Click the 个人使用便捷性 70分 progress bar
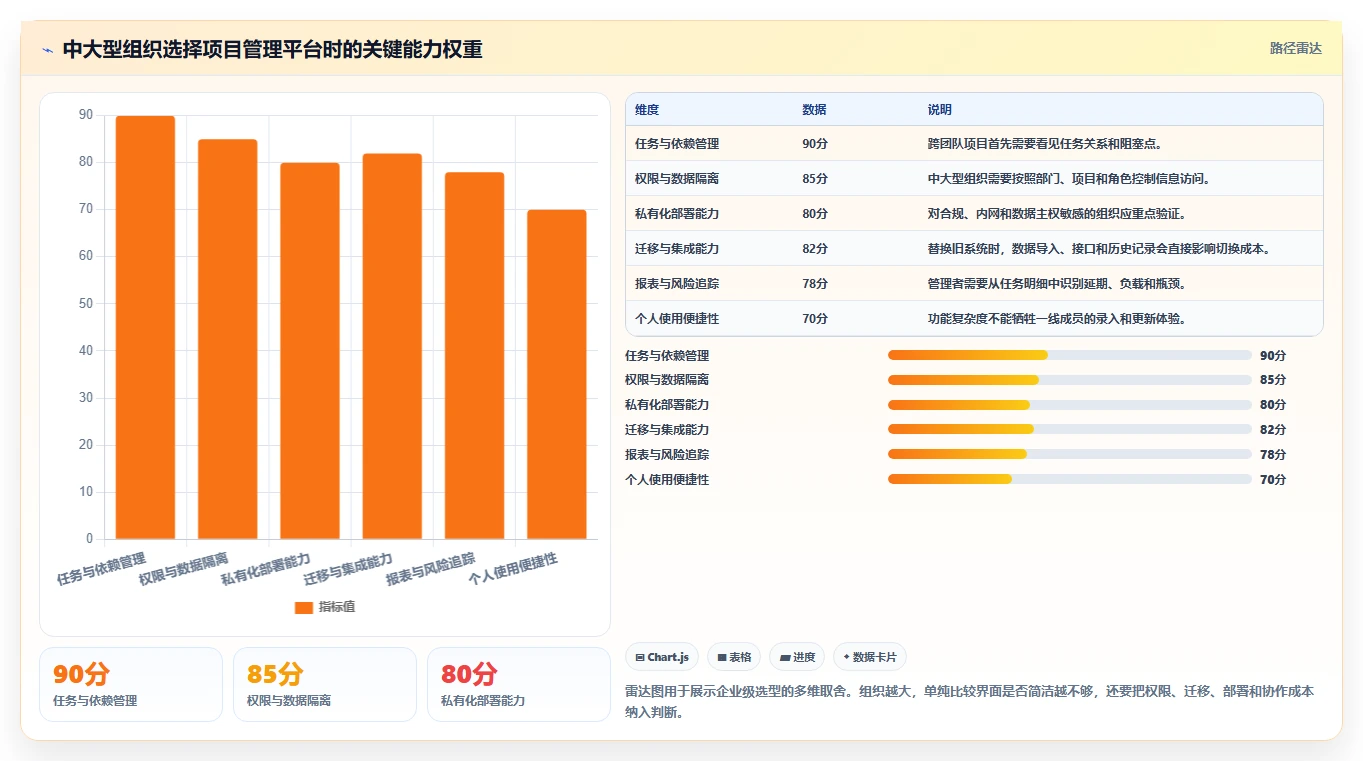The height and width of the screenshot is (761, 1363). (1070, 479)
